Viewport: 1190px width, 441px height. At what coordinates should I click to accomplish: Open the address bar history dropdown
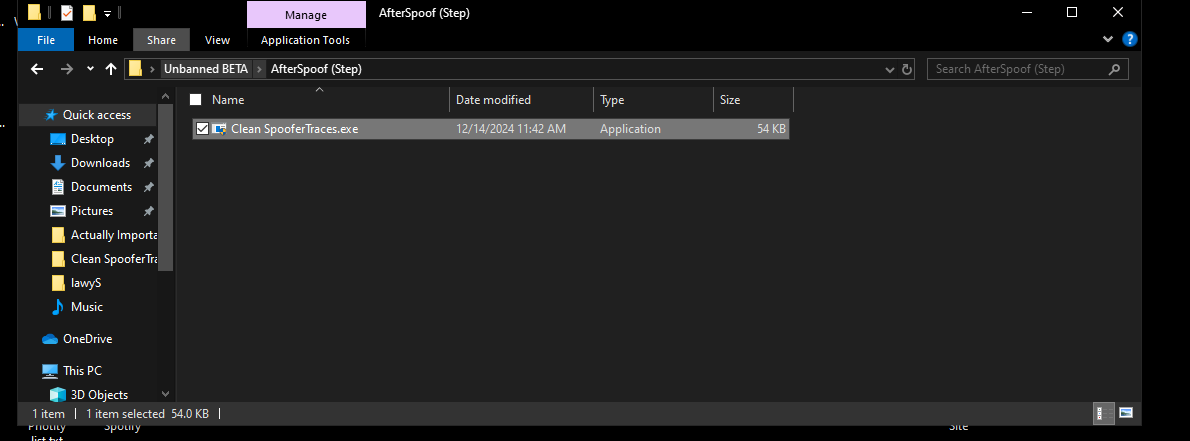click(891, 69)
